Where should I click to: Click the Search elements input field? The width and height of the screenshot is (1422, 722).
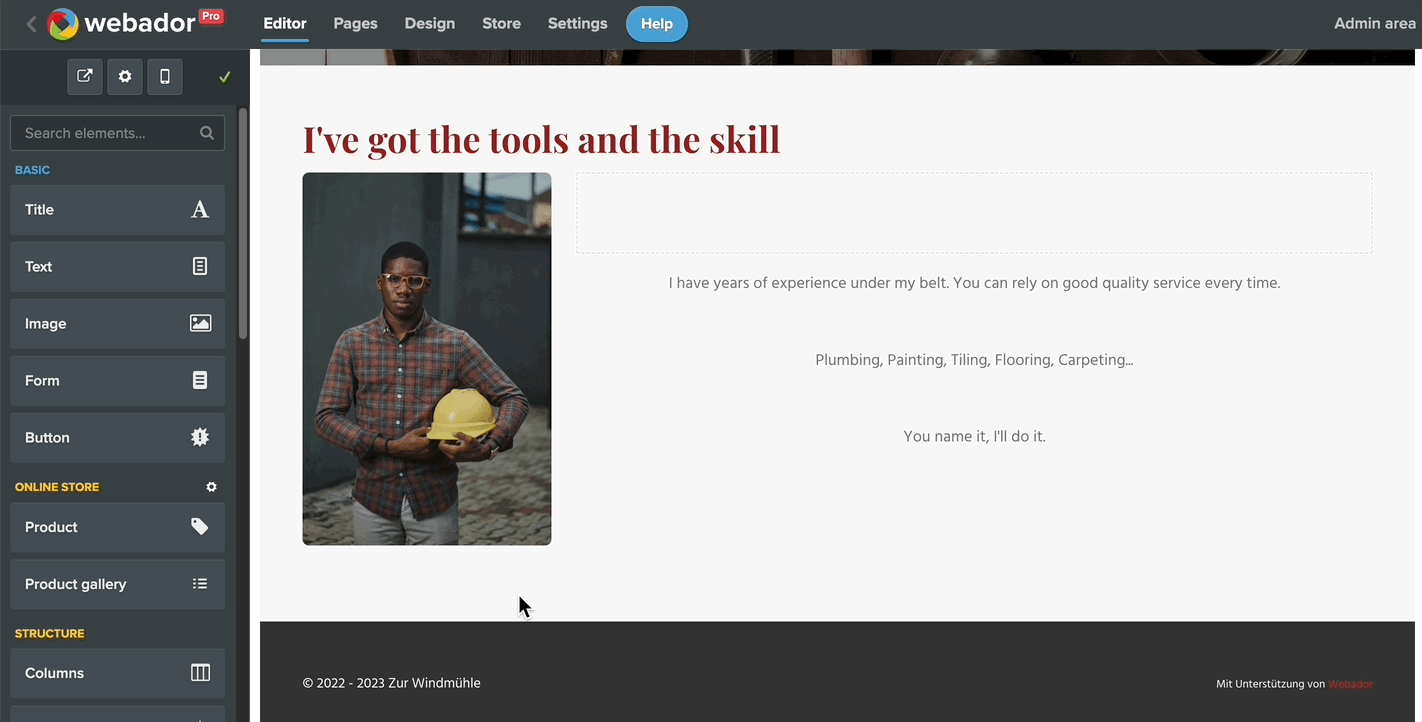click(x=108, y=133)
